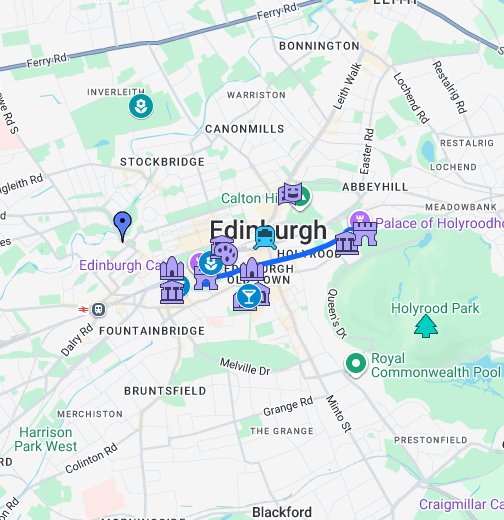The width and height of the screenshot is (504, 520).
Task: Click the cocktail glass bar marker
Action: click(249, 296)
